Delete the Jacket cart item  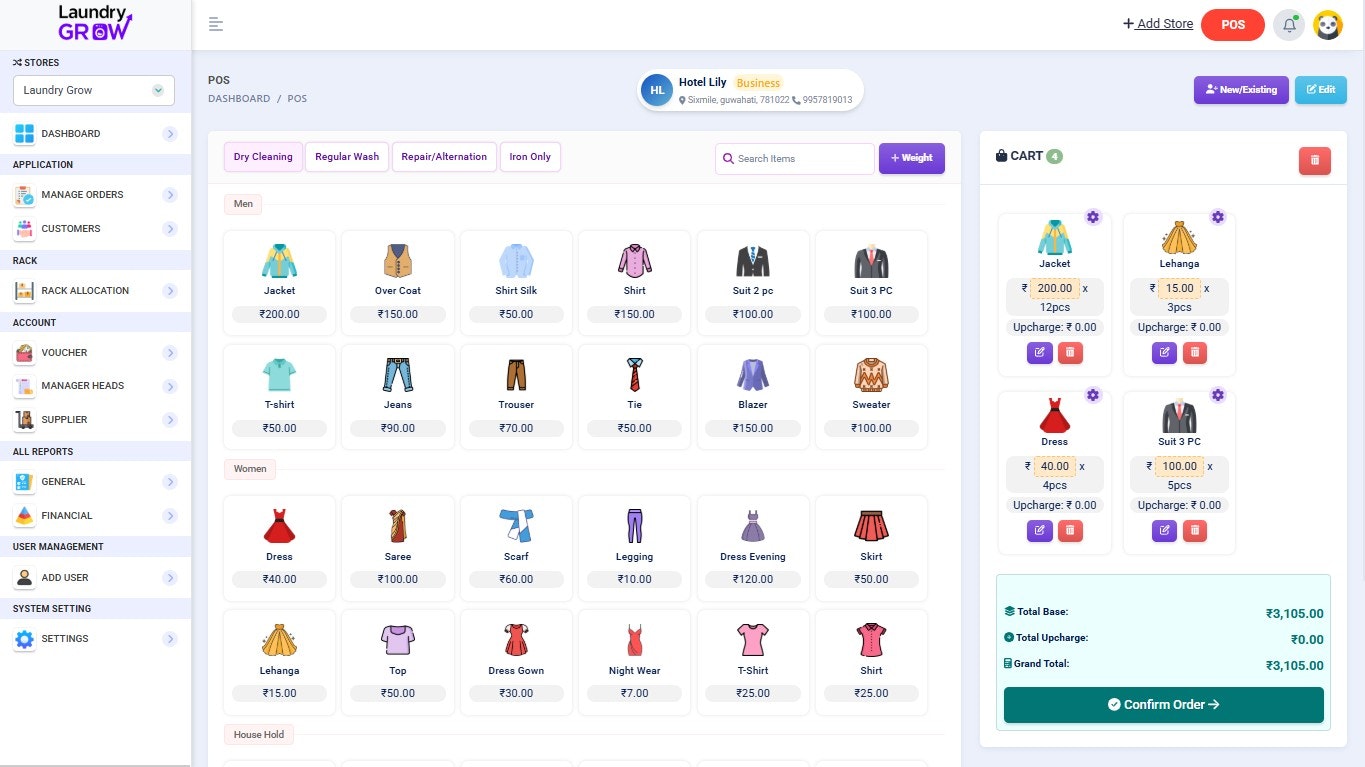coord(1070,353)
